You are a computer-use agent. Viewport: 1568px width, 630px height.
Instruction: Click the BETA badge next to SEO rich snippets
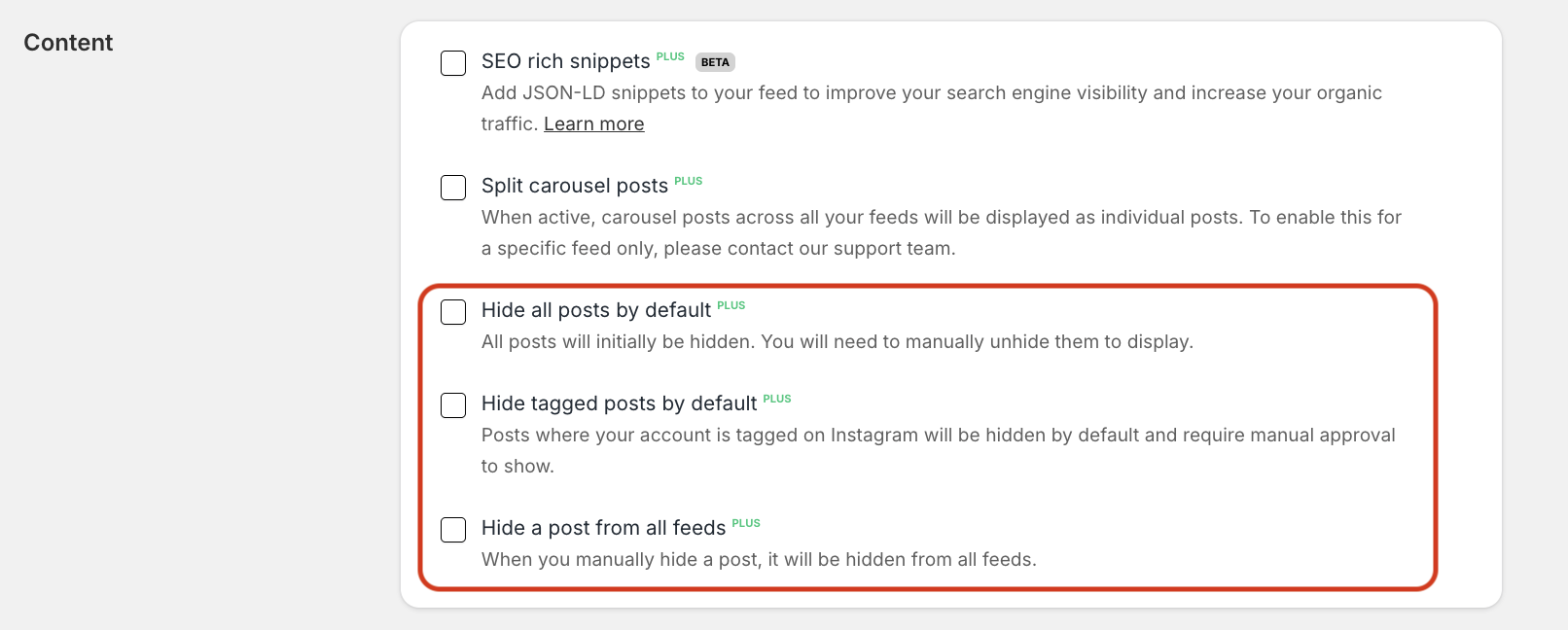(715, 61)
